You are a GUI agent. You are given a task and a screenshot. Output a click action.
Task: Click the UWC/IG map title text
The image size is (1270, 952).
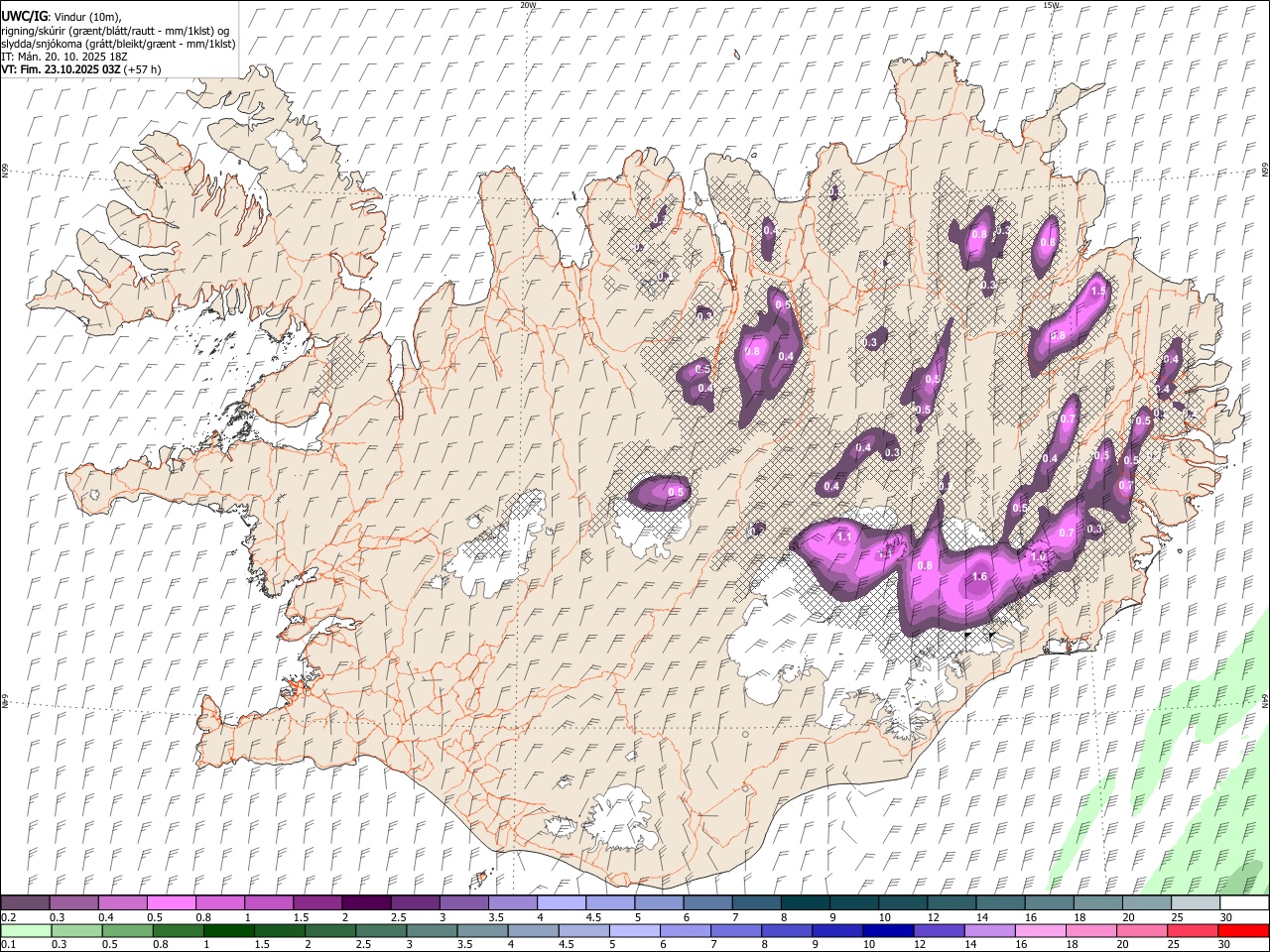pos(24,17)
